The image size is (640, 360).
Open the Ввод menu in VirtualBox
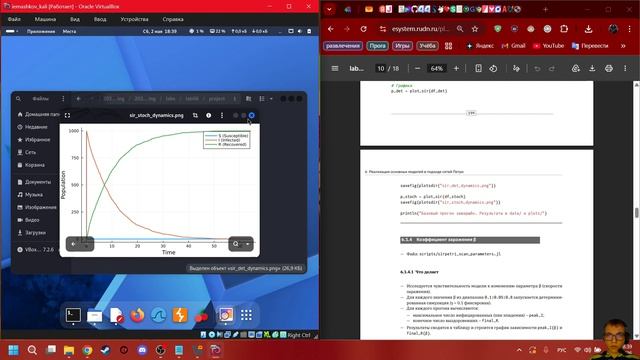100,19
